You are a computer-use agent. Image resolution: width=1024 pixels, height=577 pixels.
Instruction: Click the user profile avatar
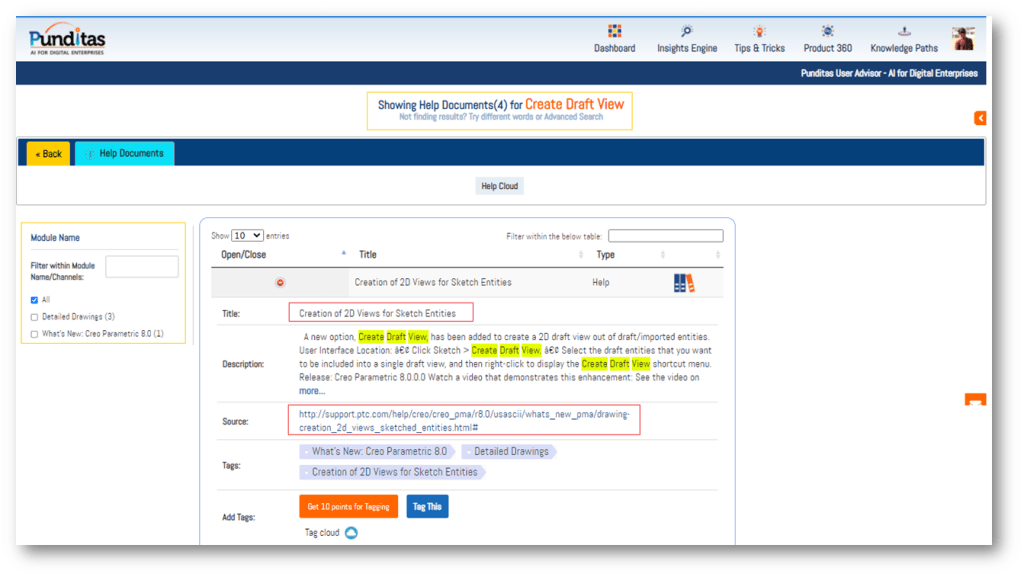(x=963, y=38)
